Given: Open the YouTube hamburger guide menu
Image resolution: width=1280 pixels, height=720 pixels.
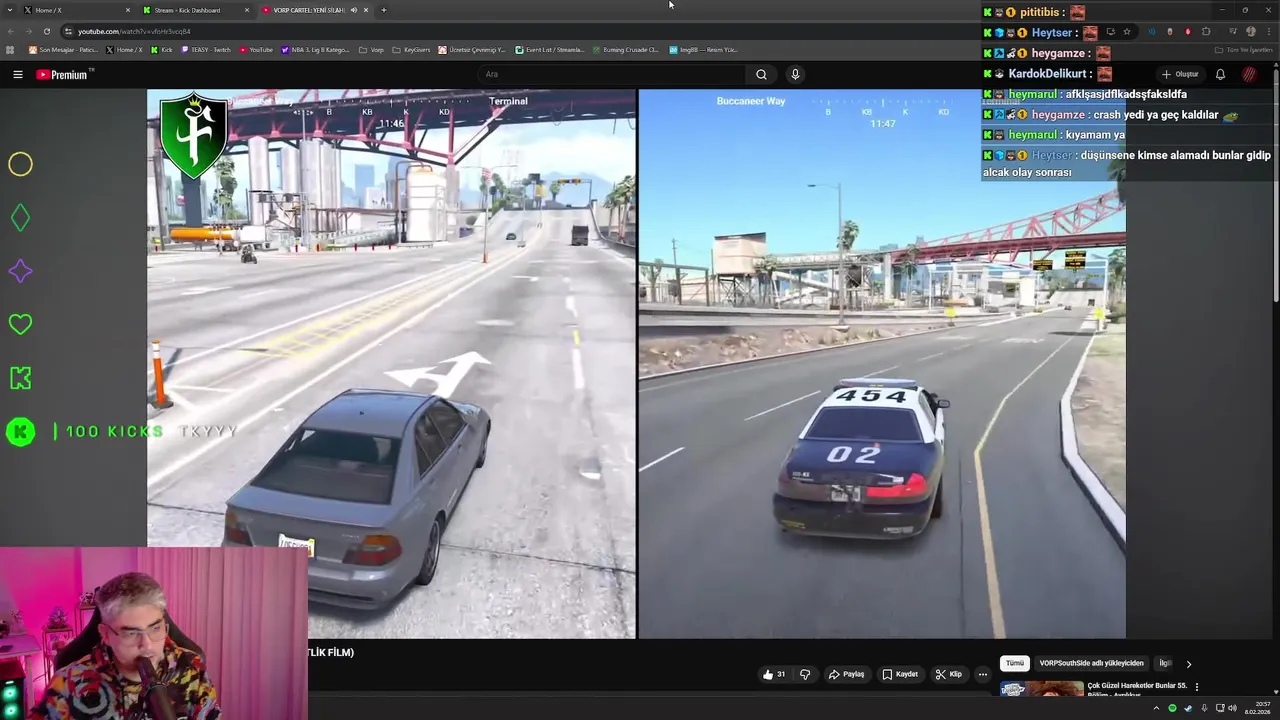Looking at the screenshot, I should [x=17, y=74].
